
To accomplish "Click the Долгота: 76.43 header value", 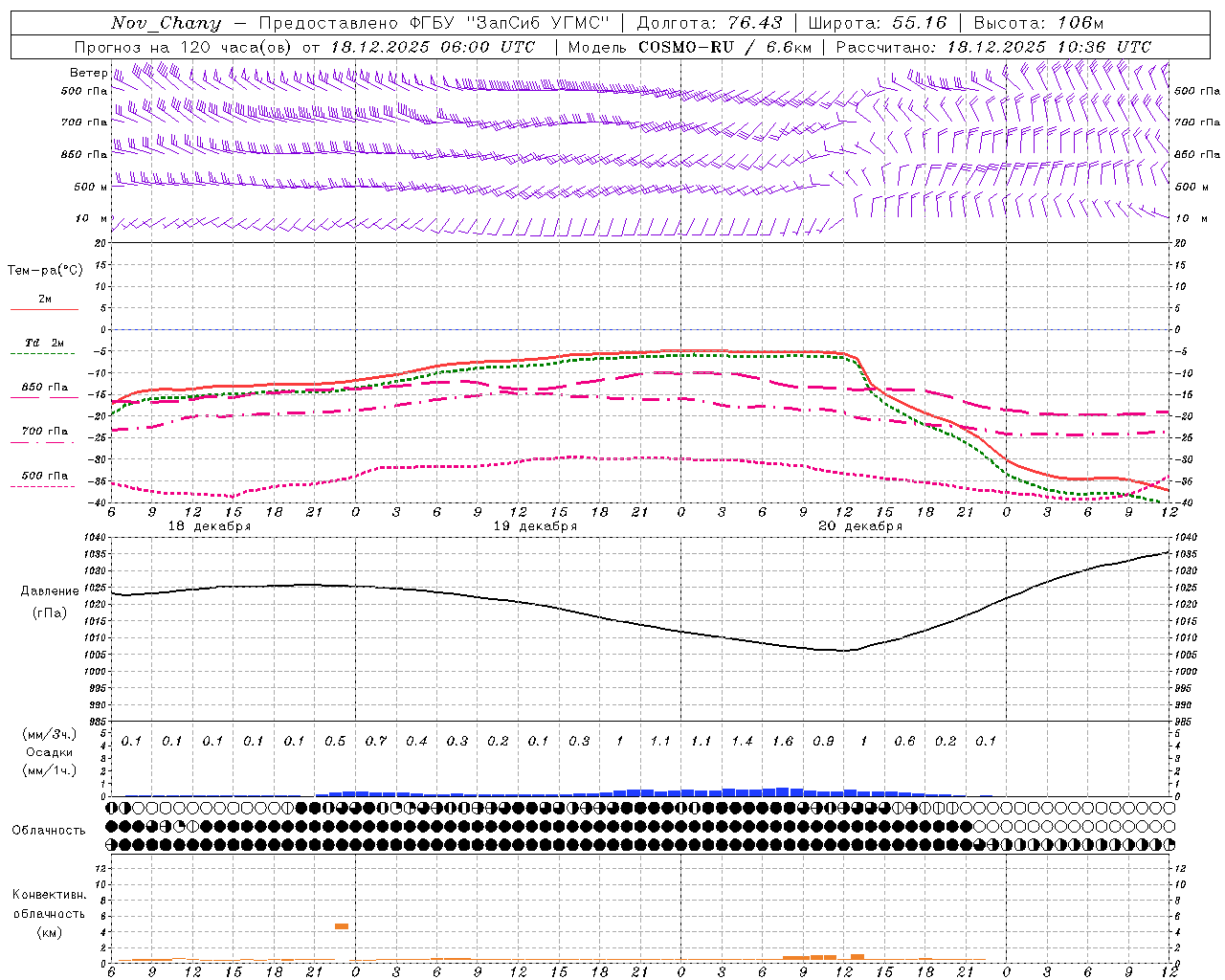I will coord(709,23).
